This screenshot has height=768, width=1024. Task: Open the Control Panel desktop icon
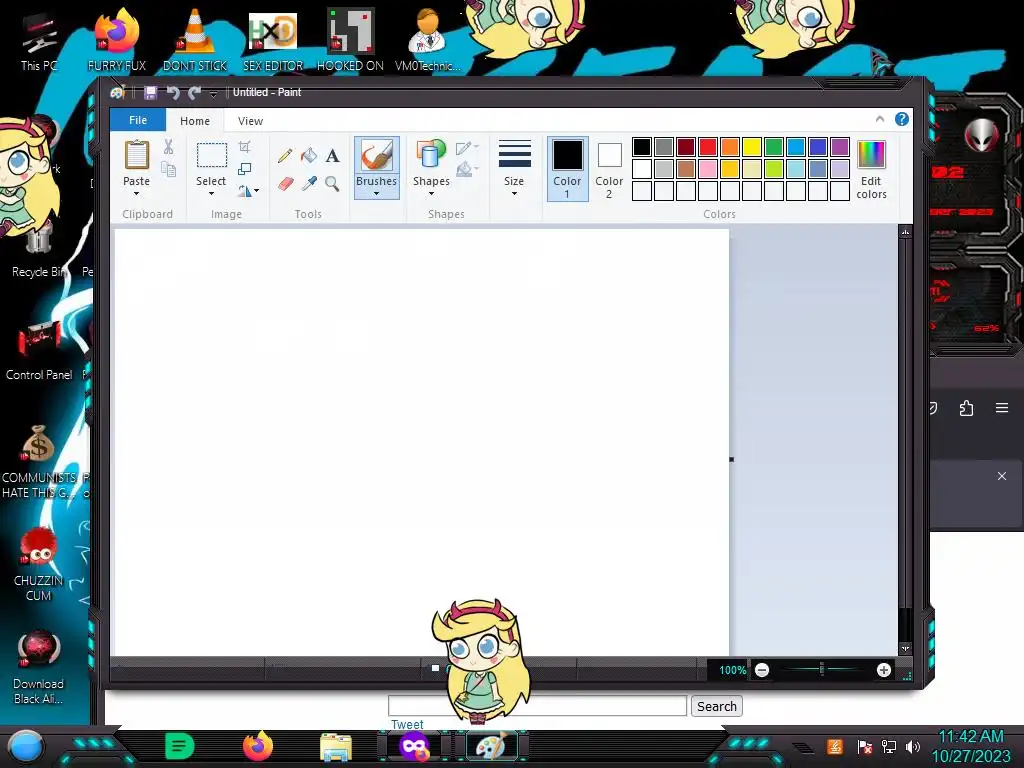39,349
